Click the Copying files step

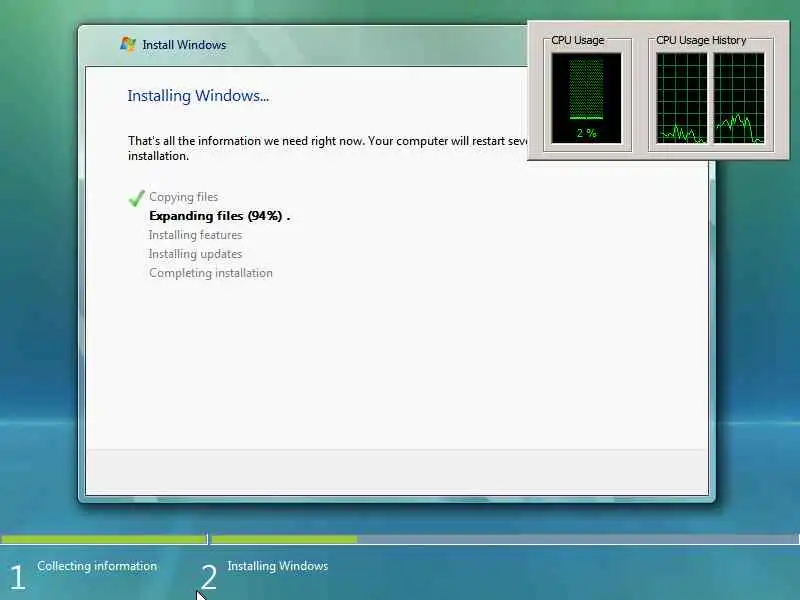coord(184,197)
